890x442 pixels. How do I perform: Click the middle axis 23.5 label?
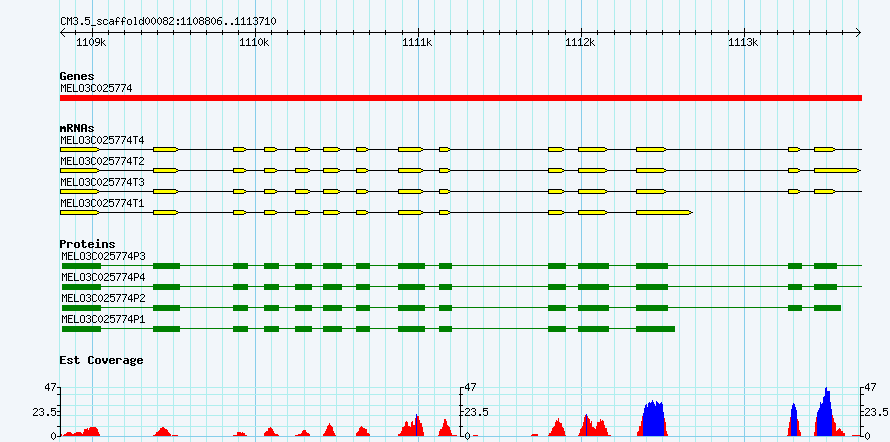click(x=477, y=412)
